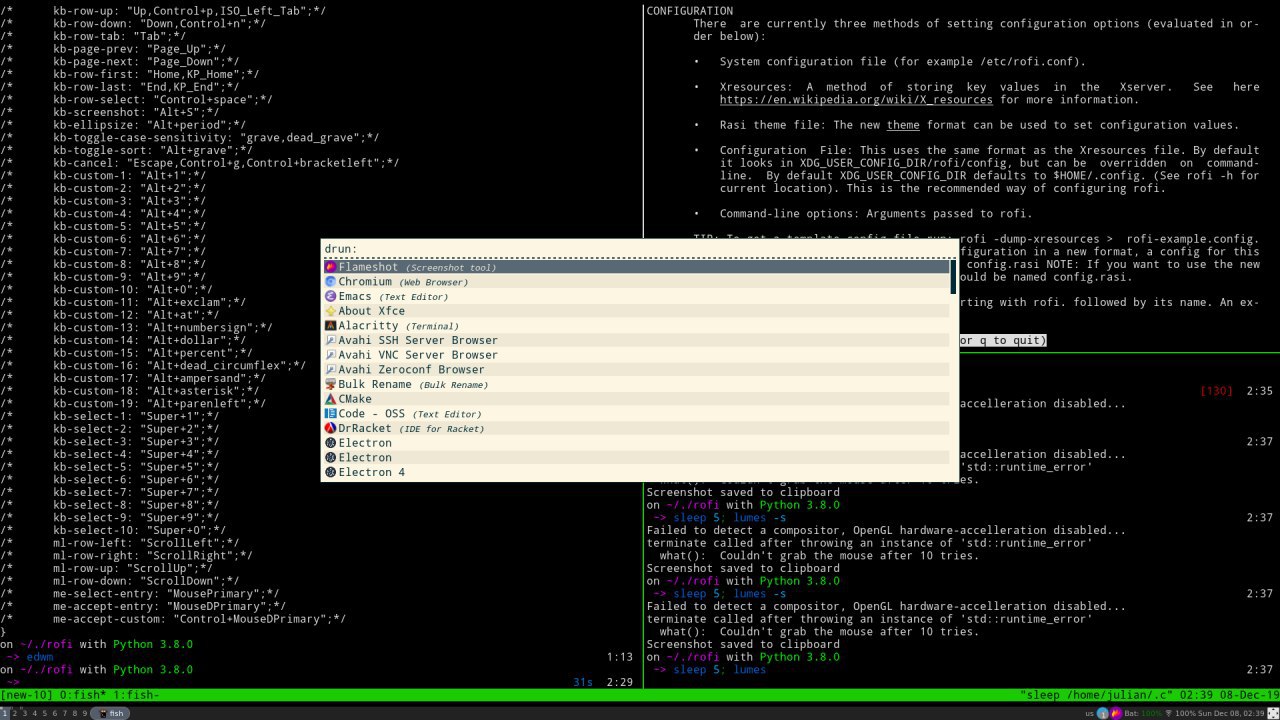Click the Avahi SSH Server Browser icon

click(330, 340)
